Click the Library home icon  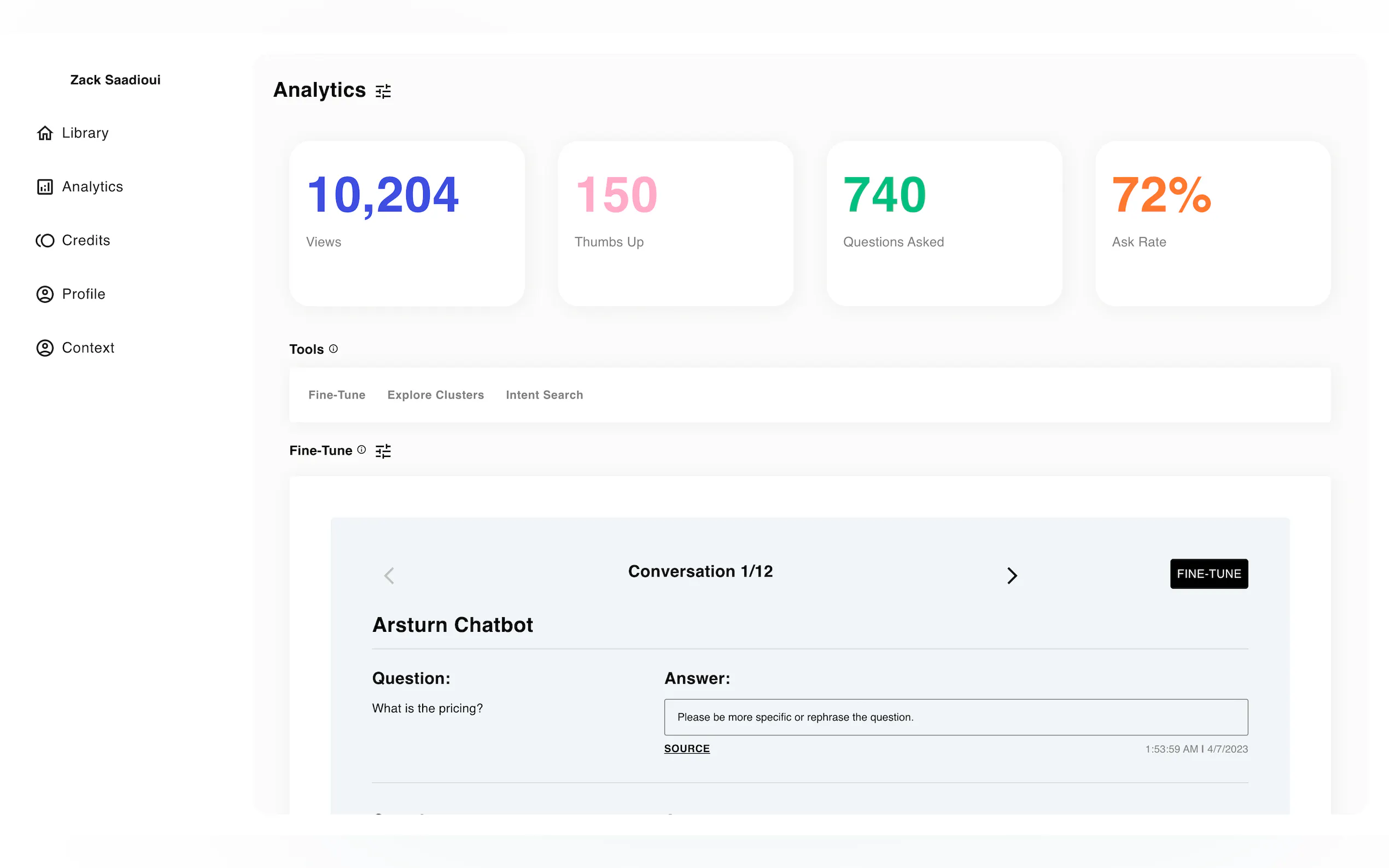coord(45,133)
